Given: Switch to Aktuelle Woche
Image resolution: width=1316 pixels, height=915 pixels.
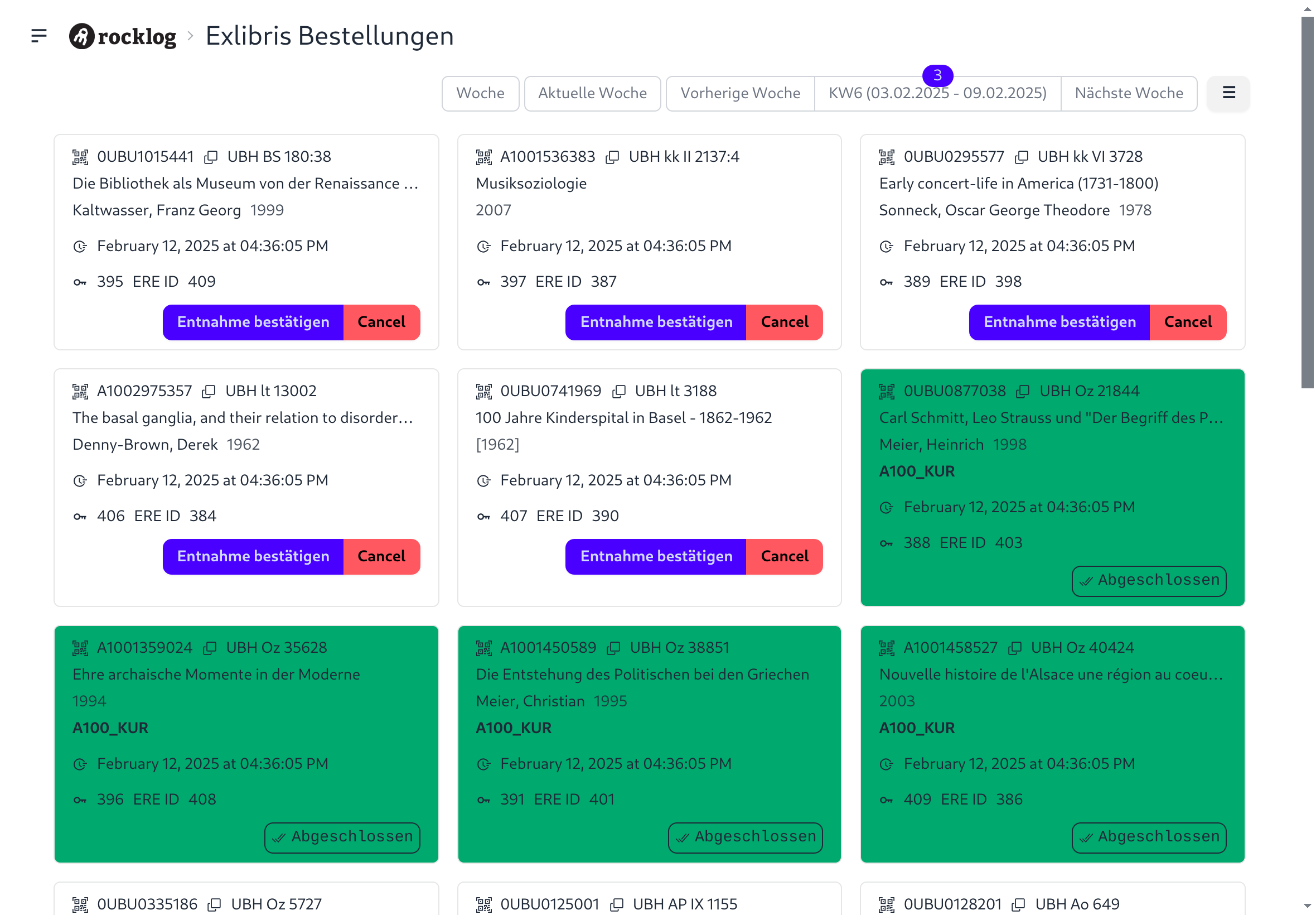Looking at the screenshot, I should [x=592, y=93].
